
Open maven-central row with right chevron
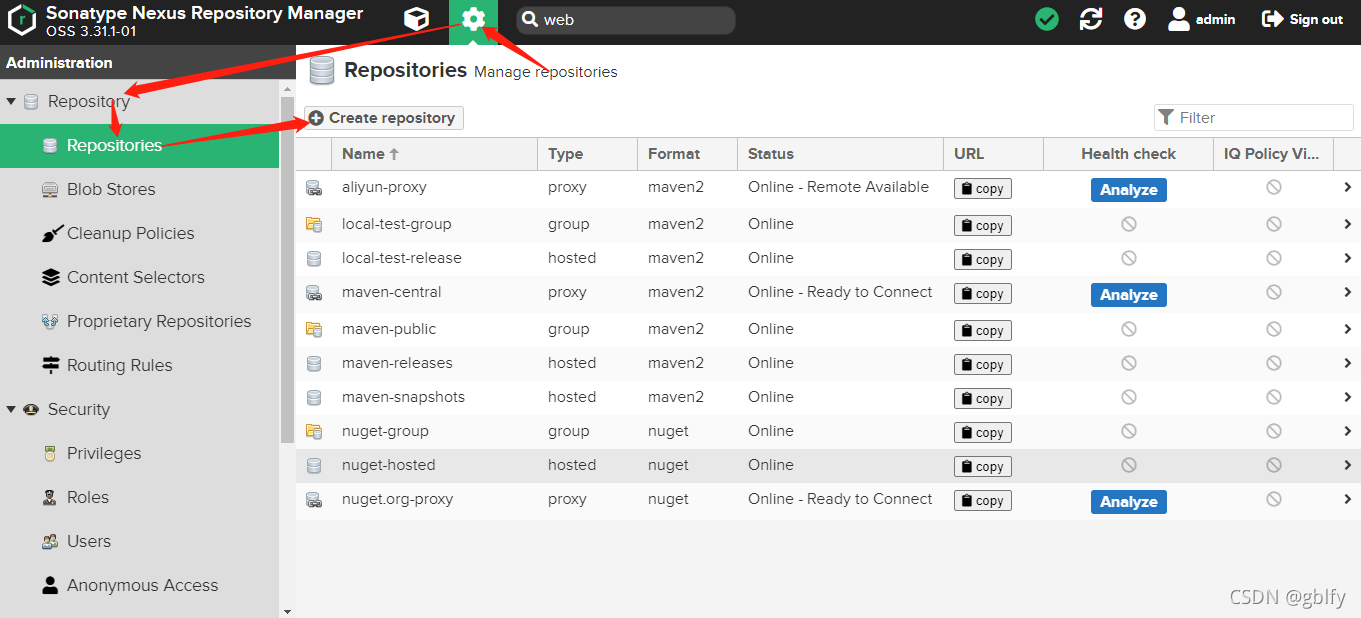coord(1348,292)
